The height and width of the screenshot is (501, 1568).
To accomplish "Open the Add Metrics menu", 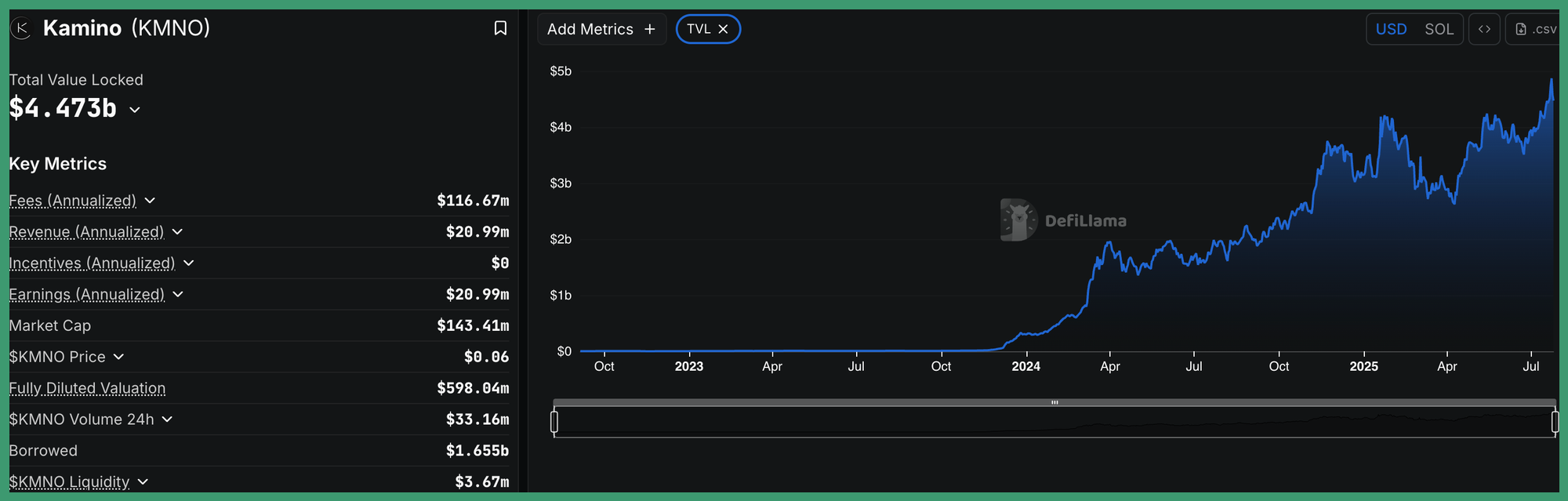I will (x=601, y=29).
